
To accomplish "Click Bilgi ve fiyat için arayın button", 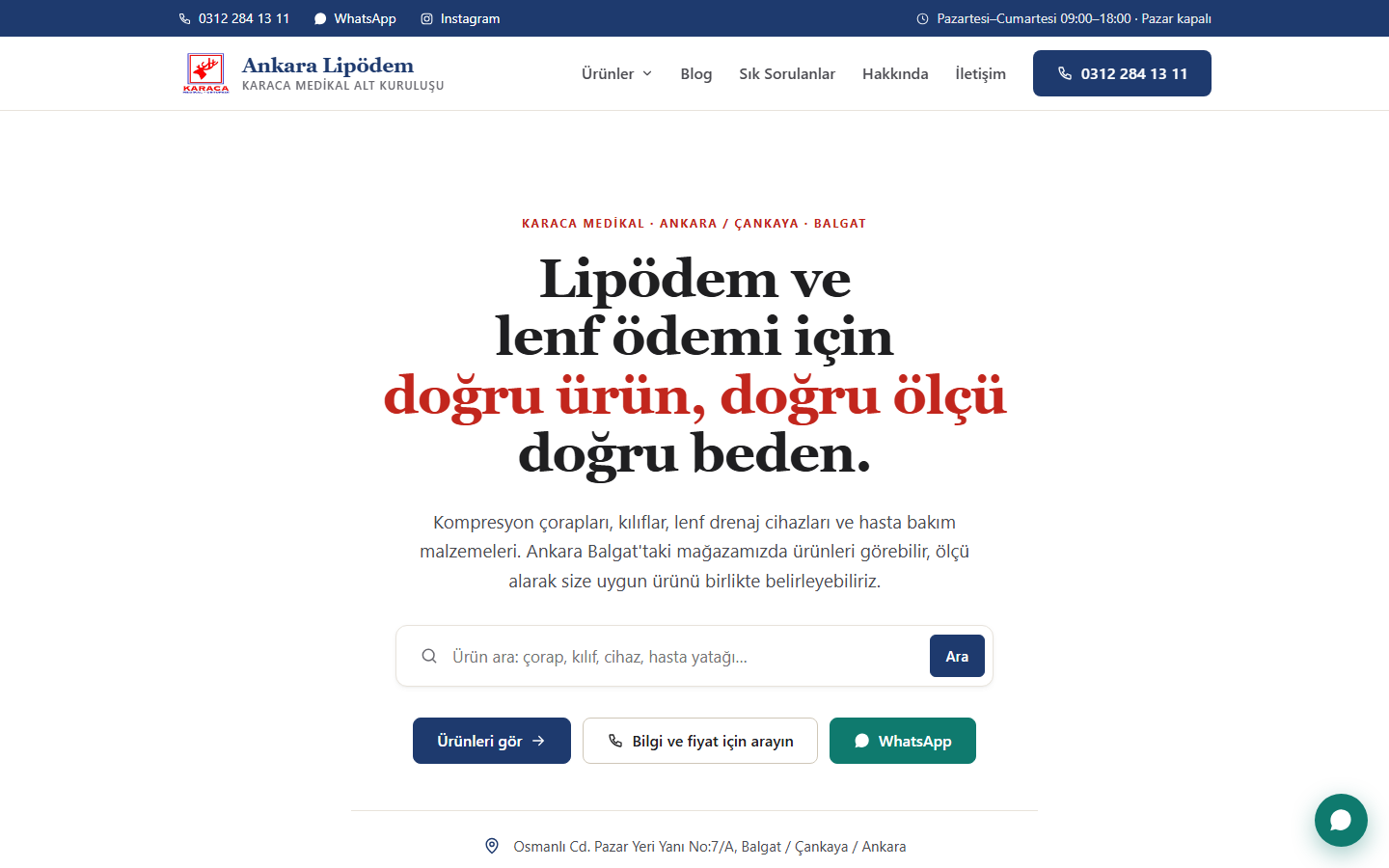I will pos(700,741).
